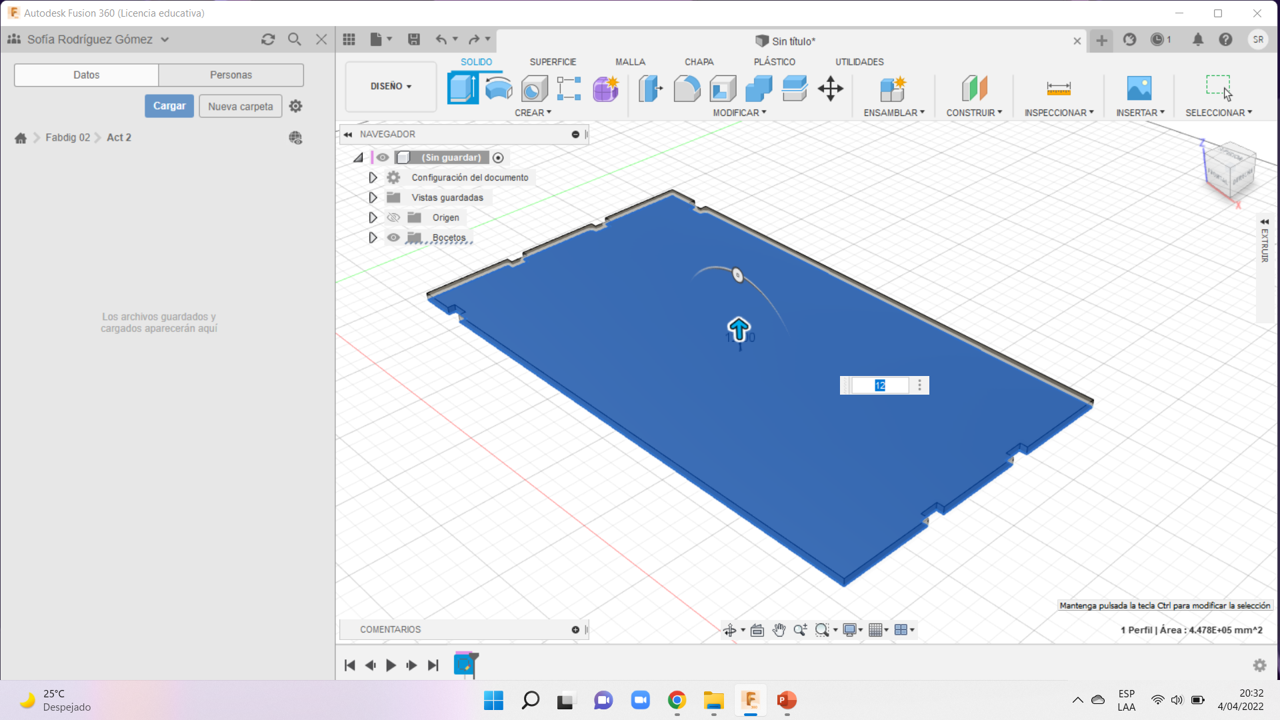This screenshot has height=720, width=1280.
Task: Activate the Move/Copy arrows tool
Action: coord(829,88)
